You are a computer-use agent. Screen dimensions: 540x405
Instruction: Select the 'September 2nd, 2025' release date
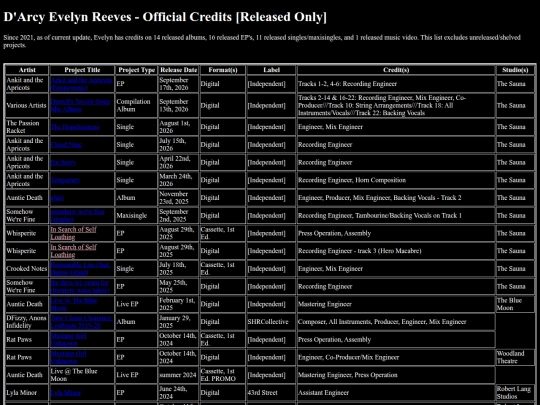point(178,216)
